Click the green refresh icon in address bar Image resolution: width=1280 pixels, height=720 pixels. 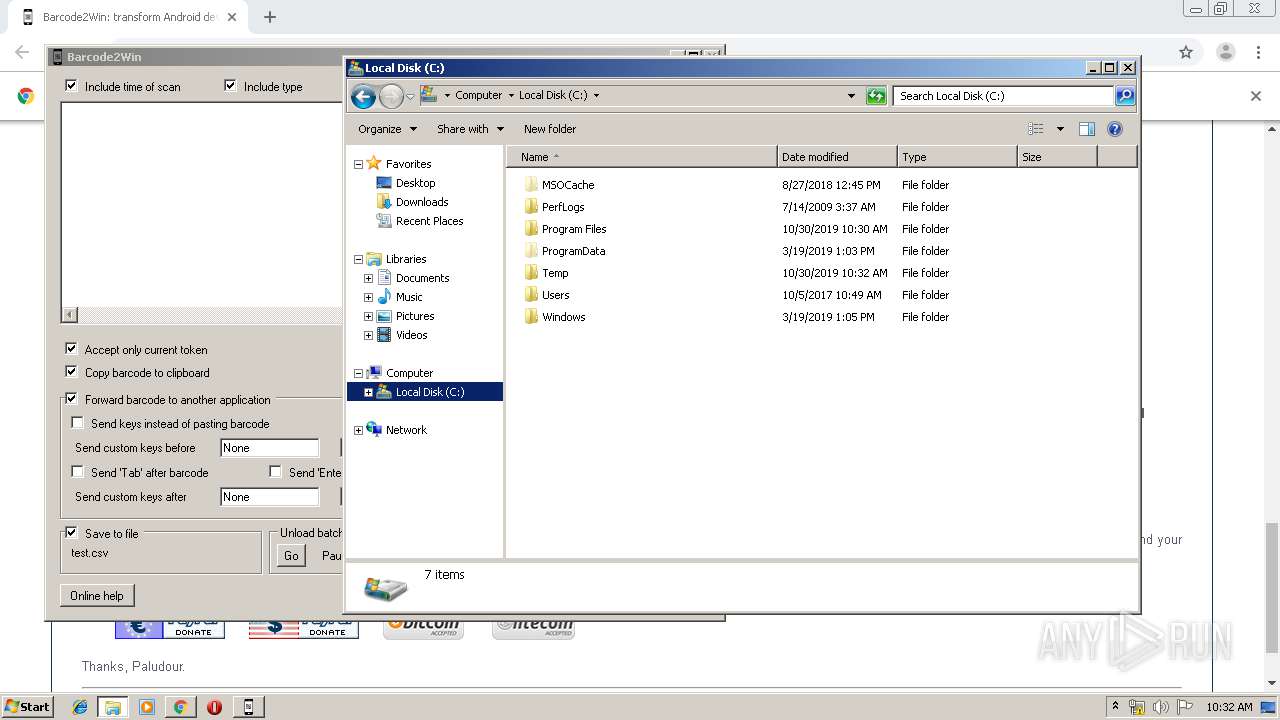(876, 96)
